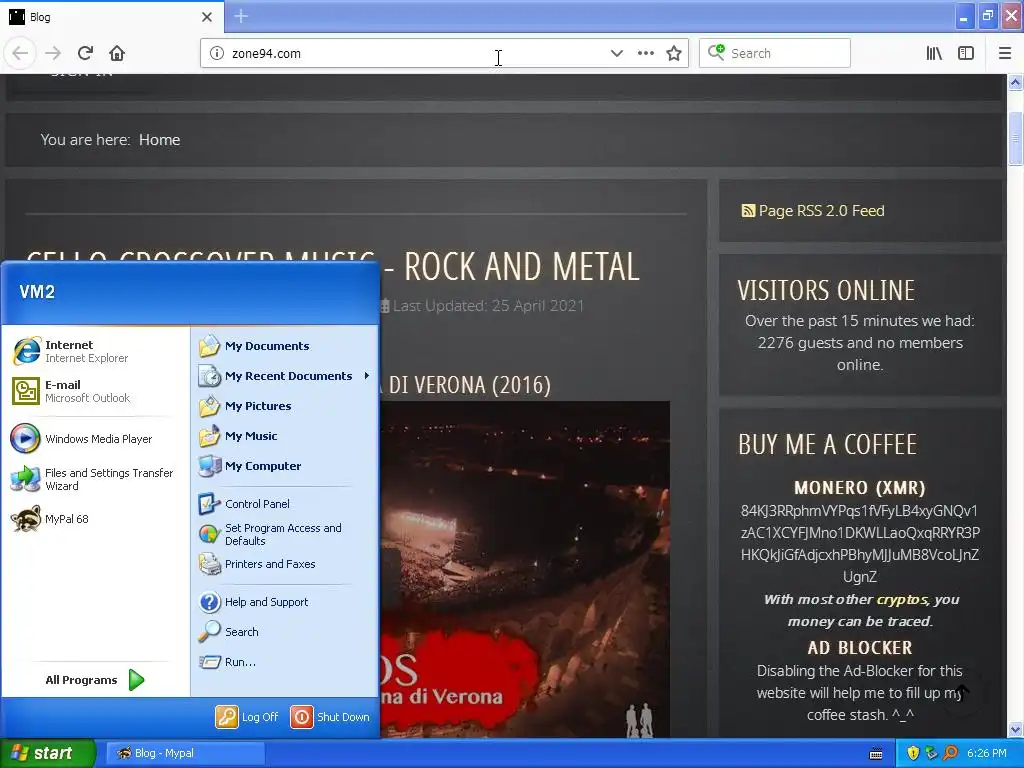Click the magnifier icon in system tray
The height and width of the screenshot is (768, 1024).
[950, 753]
